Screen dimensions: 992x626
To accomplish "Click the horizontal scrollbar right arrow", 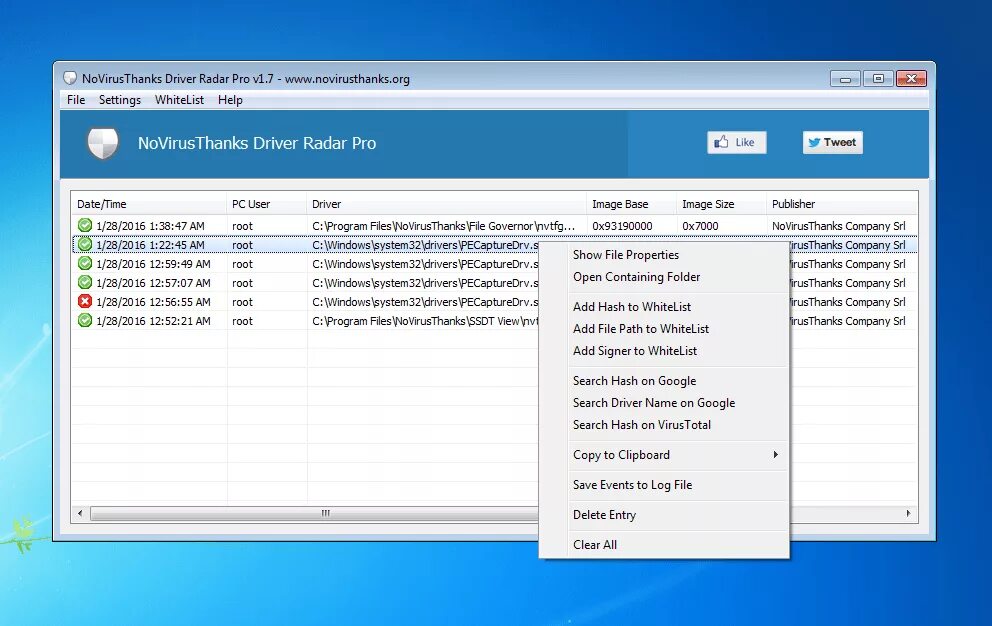I will pyautogui.click(x=908, y=513).
